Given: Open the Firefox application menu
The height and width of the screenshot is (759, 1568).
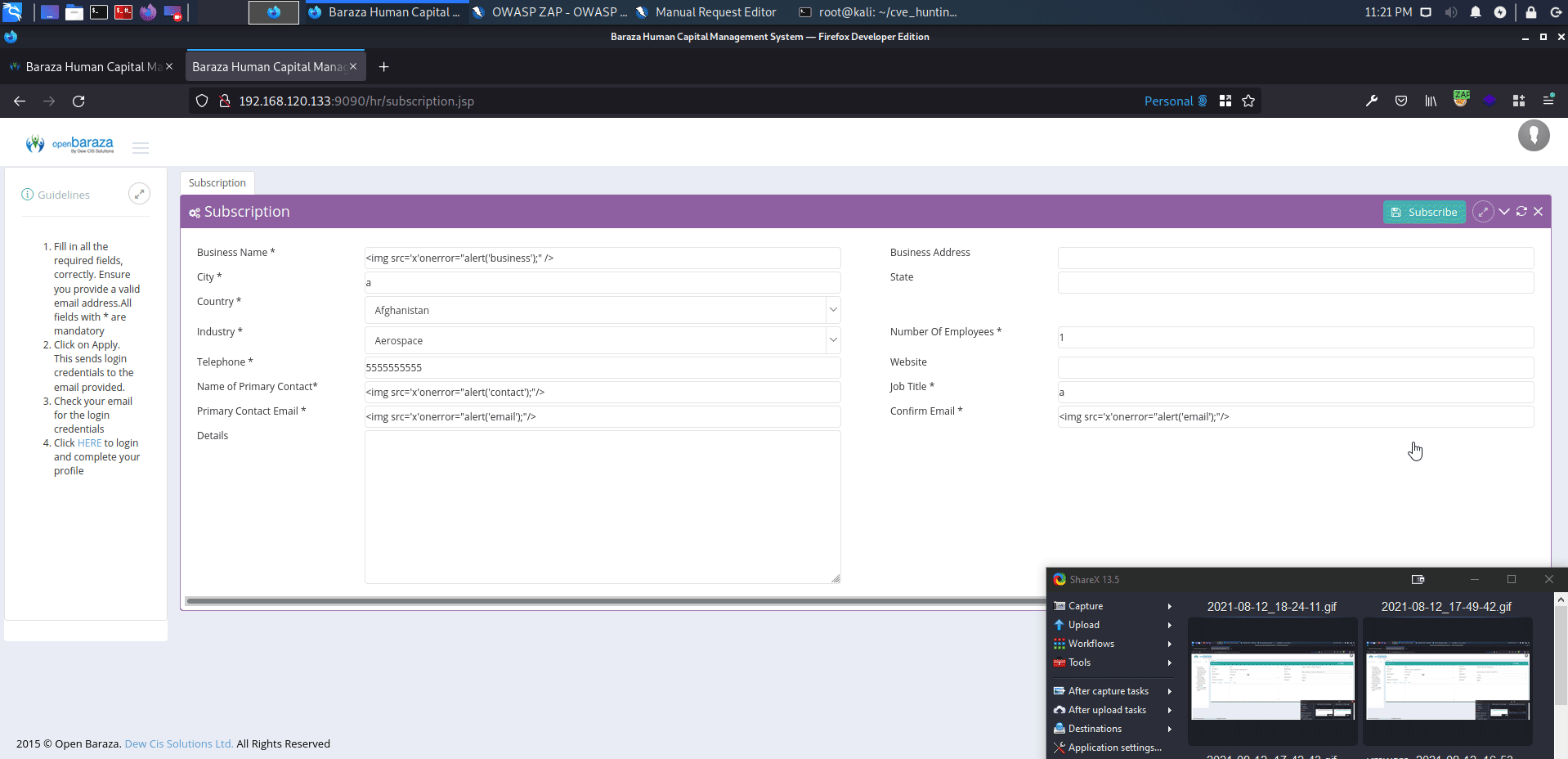Looking at the screenshot, I should pos(1548,101).
